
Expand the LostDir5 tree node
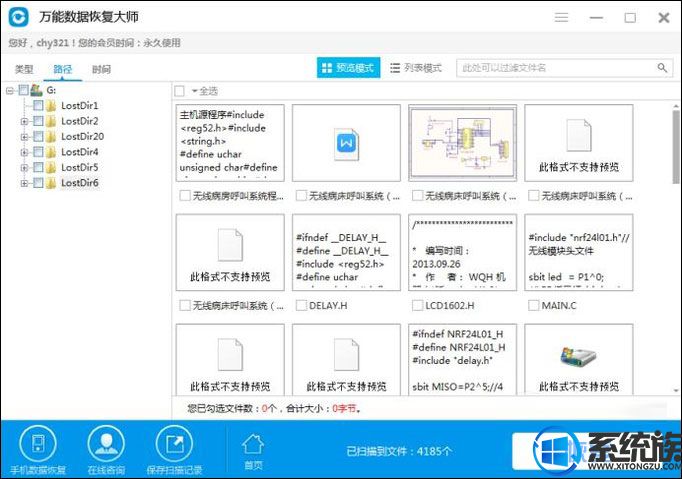click(x=24, y=168)
